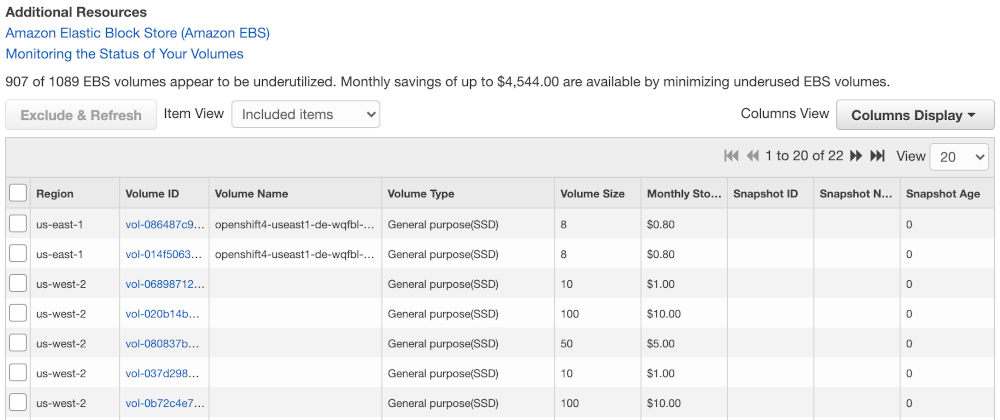Sort by the Volume Size column
The height and width of the screenshot is (420, 1000).
(x=593, y=194)
